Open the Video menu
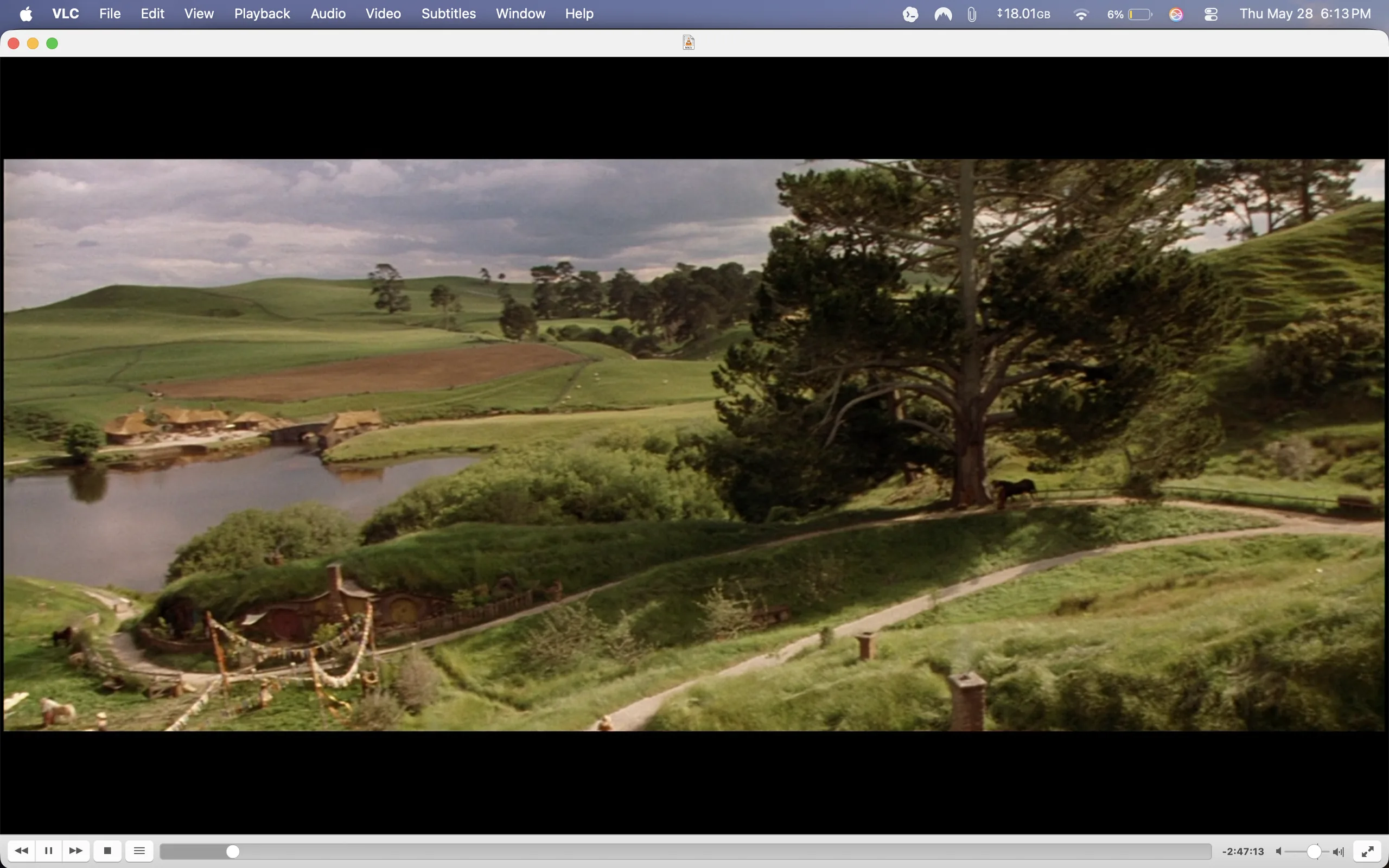The height and width of the screenshot is (868, 1389). click(x=384, y=14)
